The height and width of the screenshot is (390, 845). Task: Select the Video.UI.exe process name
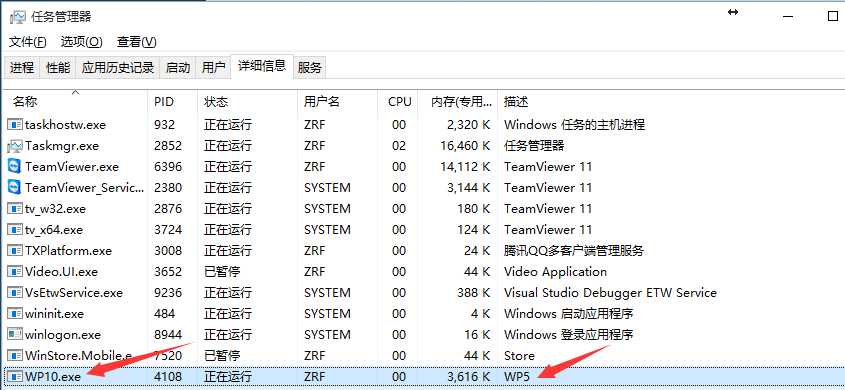tap(61, 272)
